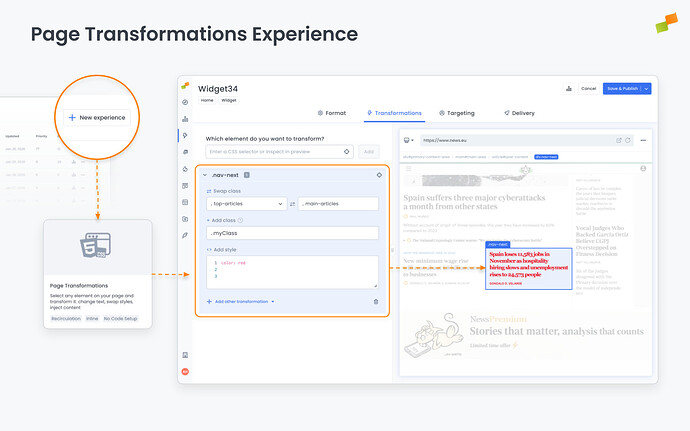Click the folder icon in sidebar

[185, 219]
